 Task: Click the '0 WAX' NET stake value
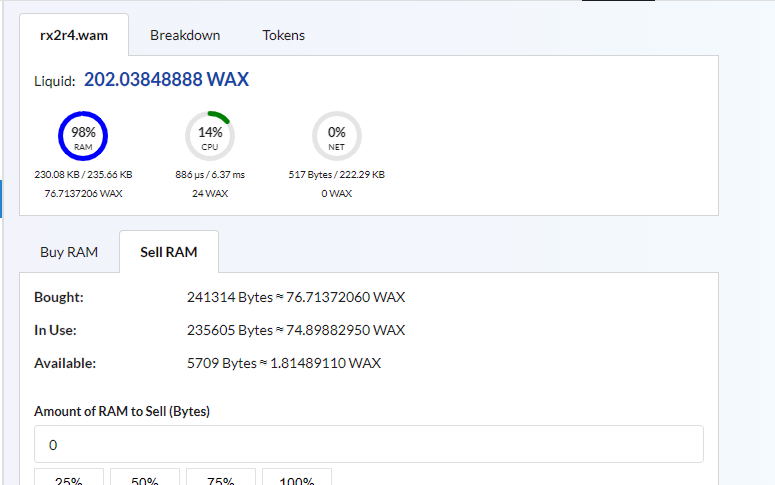click(x=337, y=194)
